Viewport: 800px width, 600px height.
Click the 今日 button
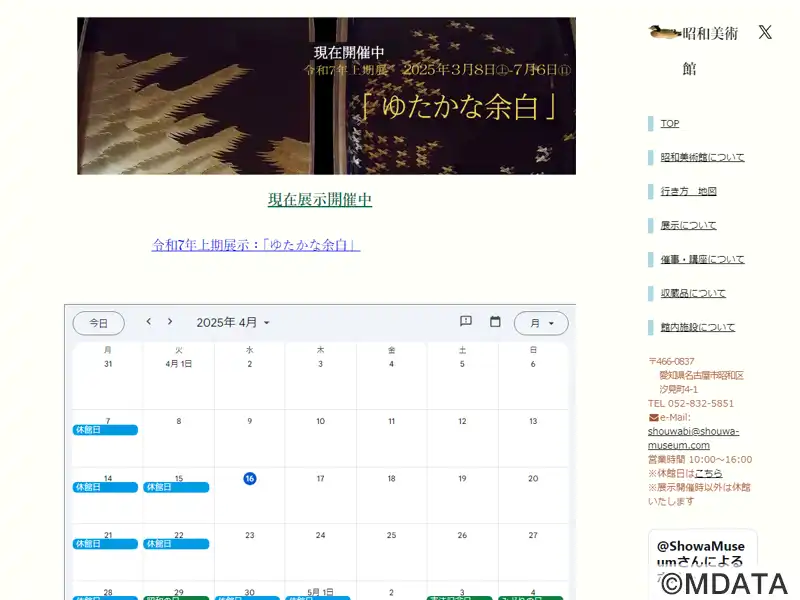(x=98, y=323)
